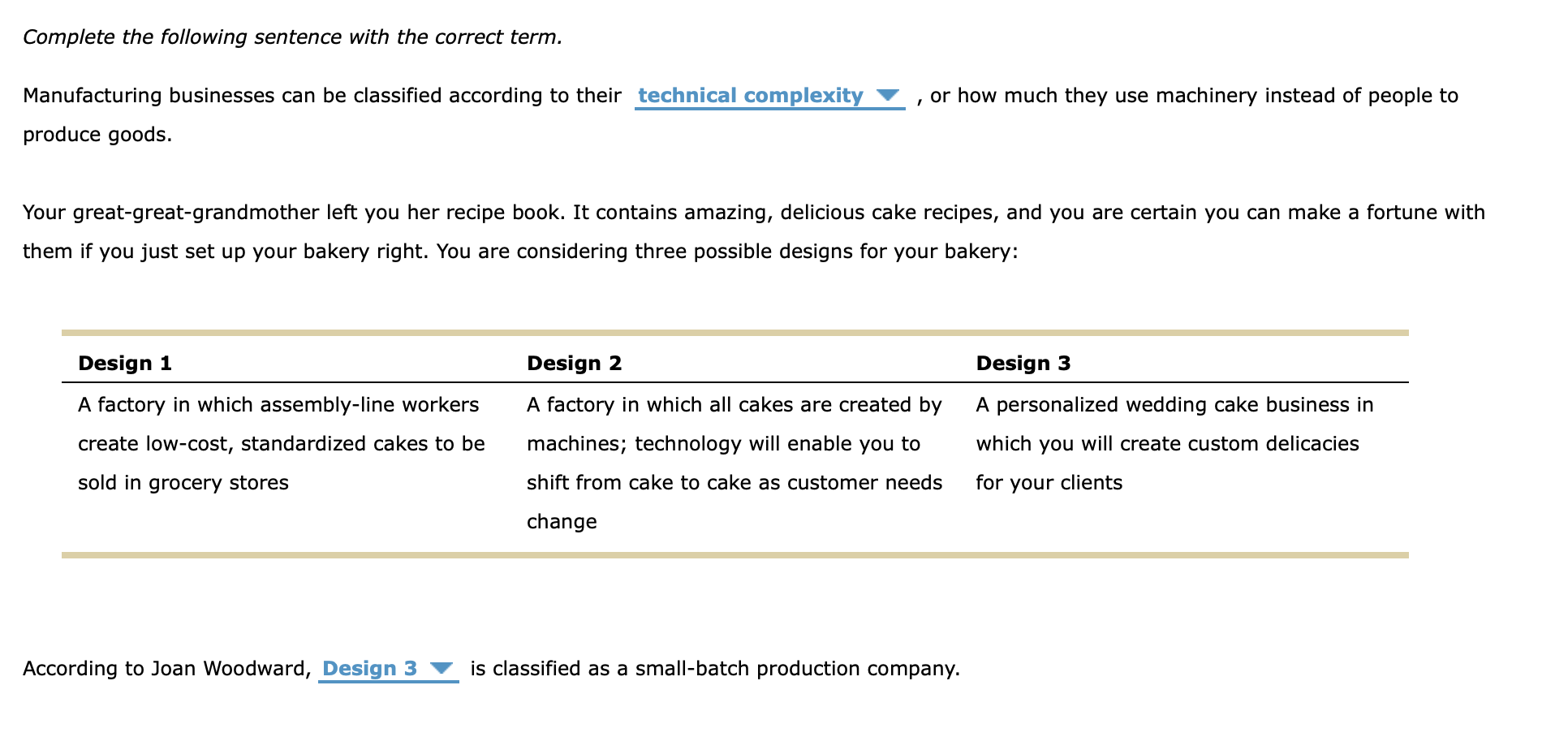Click the "Complete the following sentence" instruction

tap(292, 37)
